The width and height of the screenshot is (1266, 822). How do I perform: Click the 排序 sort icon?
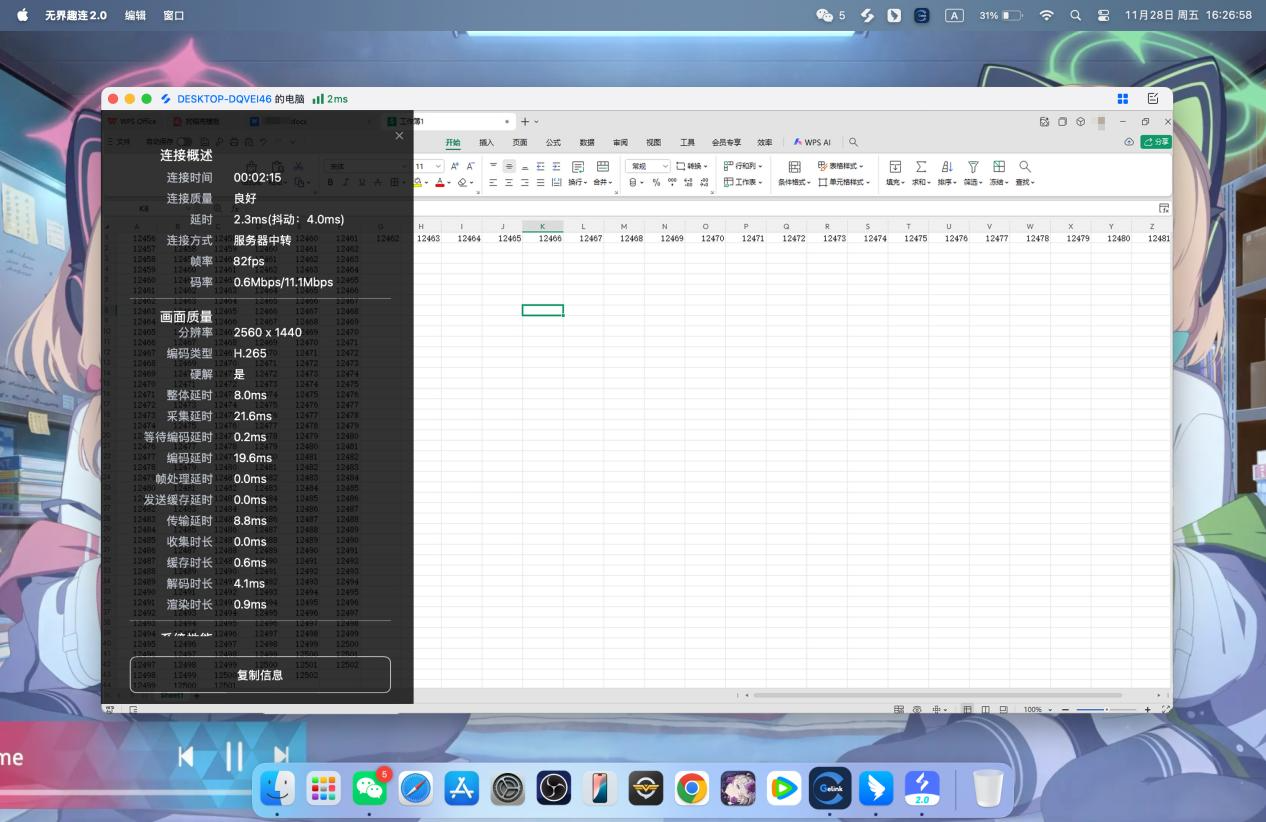pyautogui.click(x=947, y=167)
